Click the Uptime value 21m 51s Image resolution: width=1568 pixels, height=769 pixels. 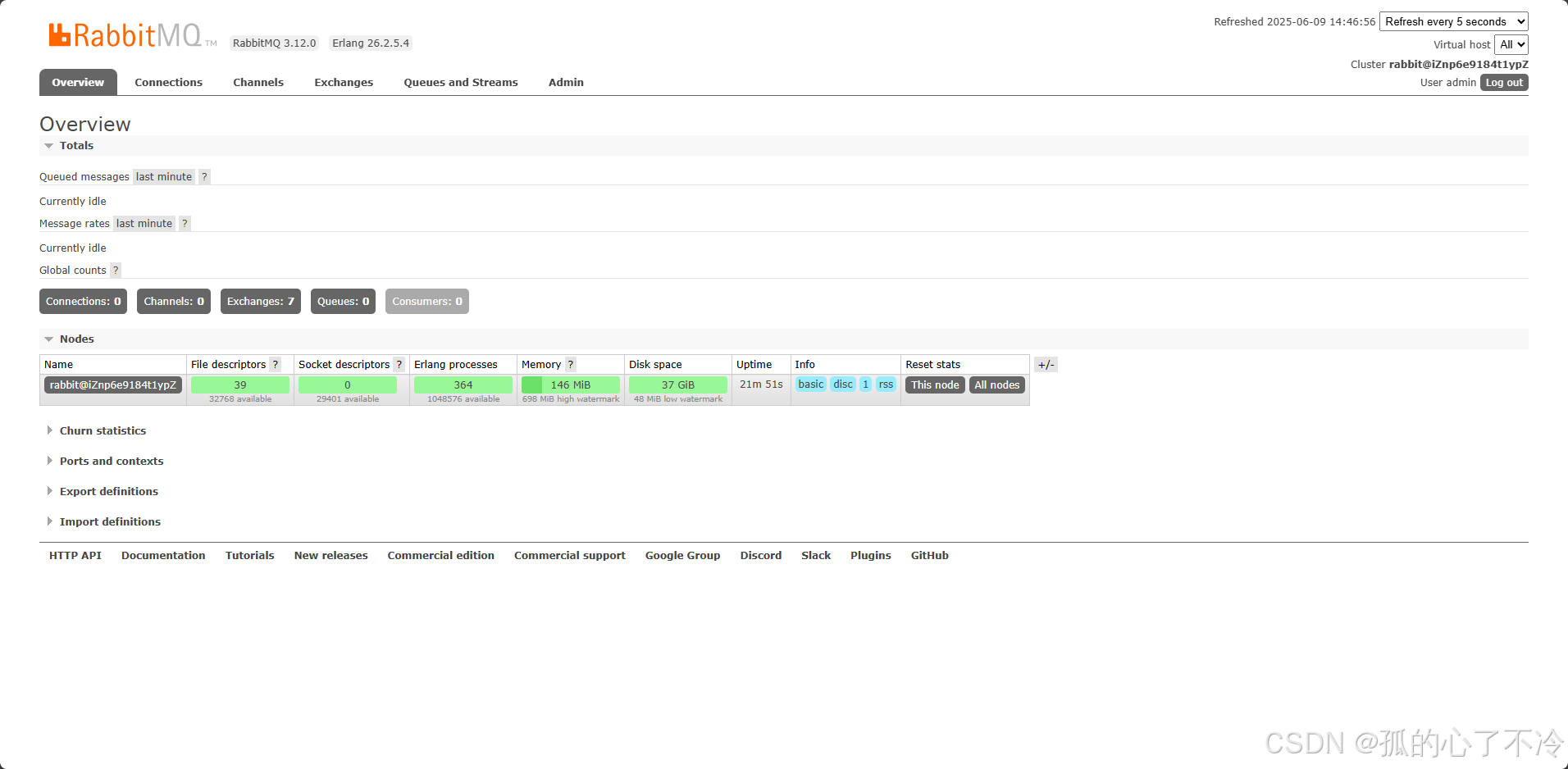(x=761, y=384)
